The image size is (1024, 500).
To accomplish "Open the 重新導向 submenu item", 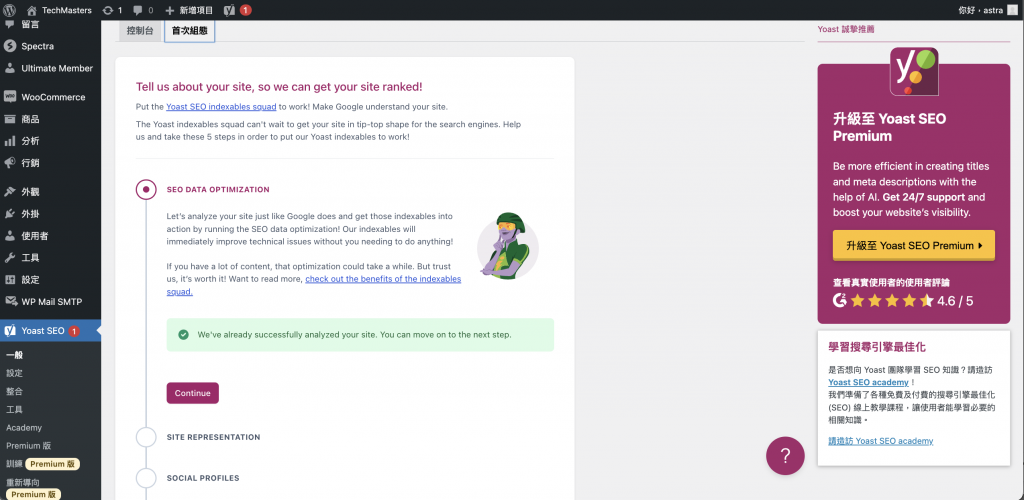I will point(23,483).
